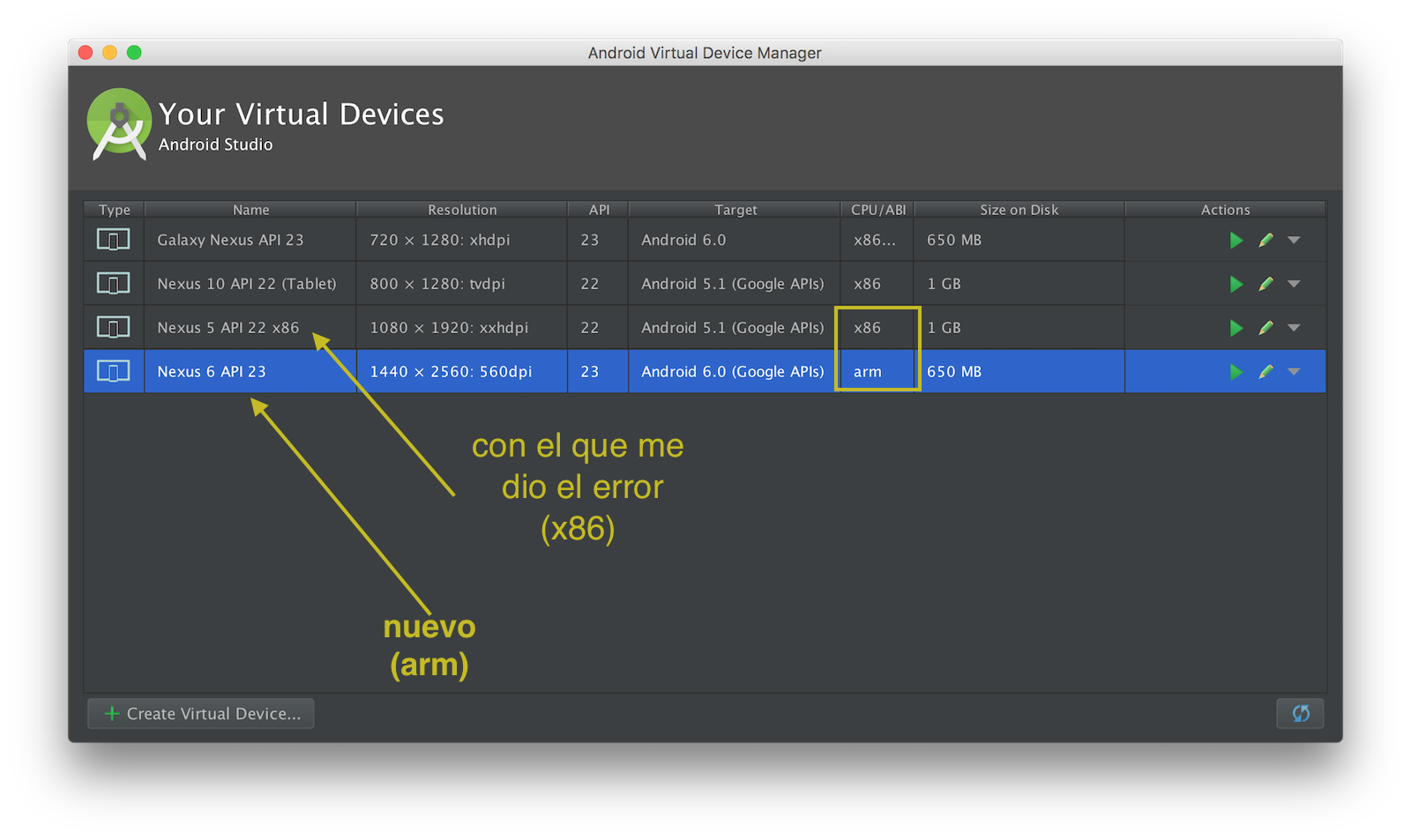The image size is (1411, 840).
Task: Click the Android 6.0 target of Galaxy Nexus
Action: tap(735, 240)
